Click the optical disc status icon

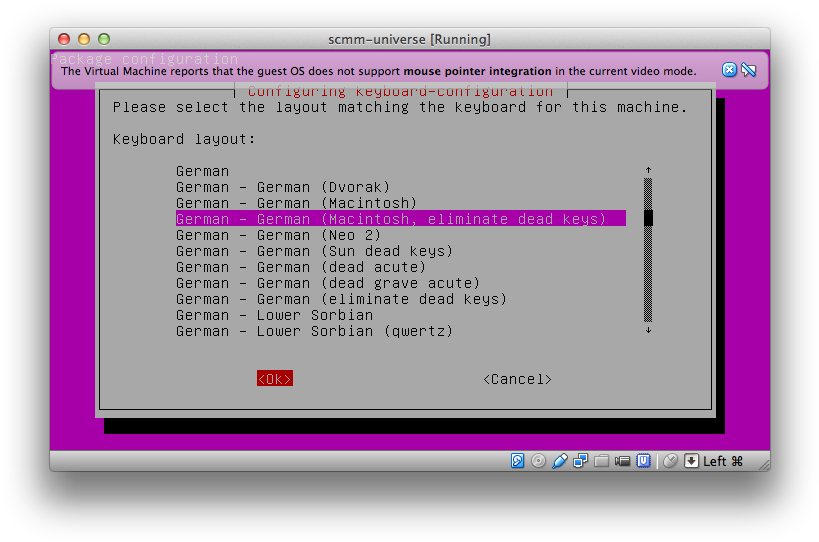(539, 461)
